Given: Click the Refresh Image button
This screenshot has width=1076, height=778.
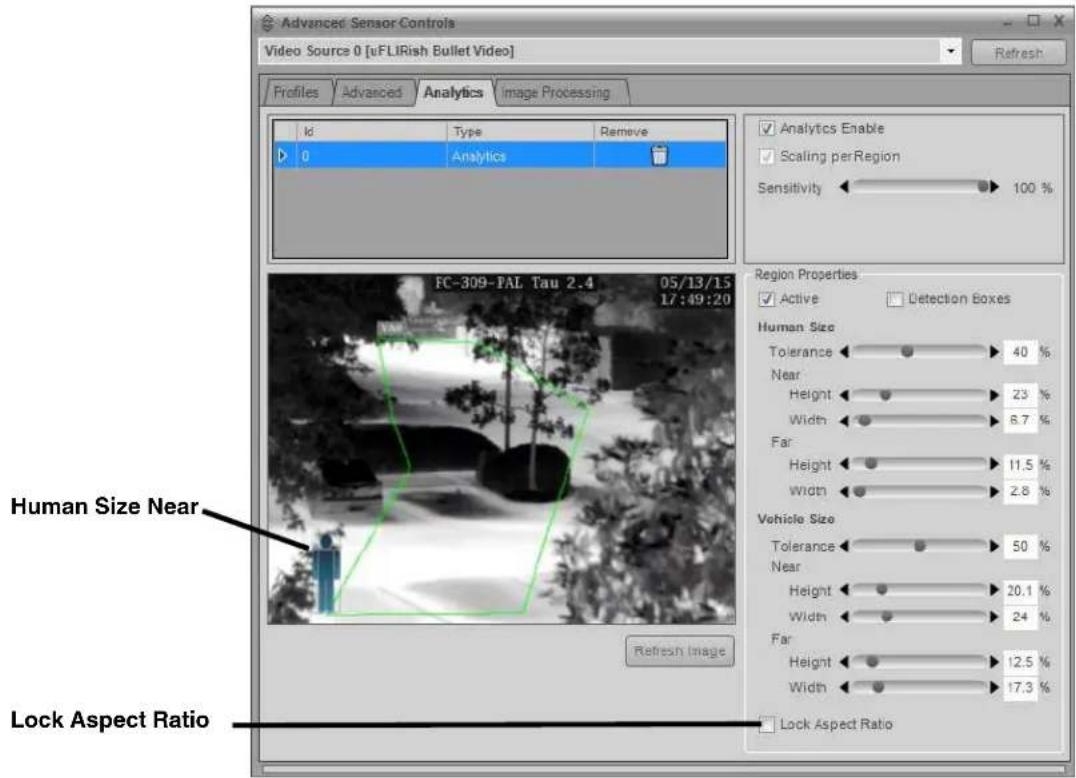Looking at the screenshot, I should click(679, 650).
